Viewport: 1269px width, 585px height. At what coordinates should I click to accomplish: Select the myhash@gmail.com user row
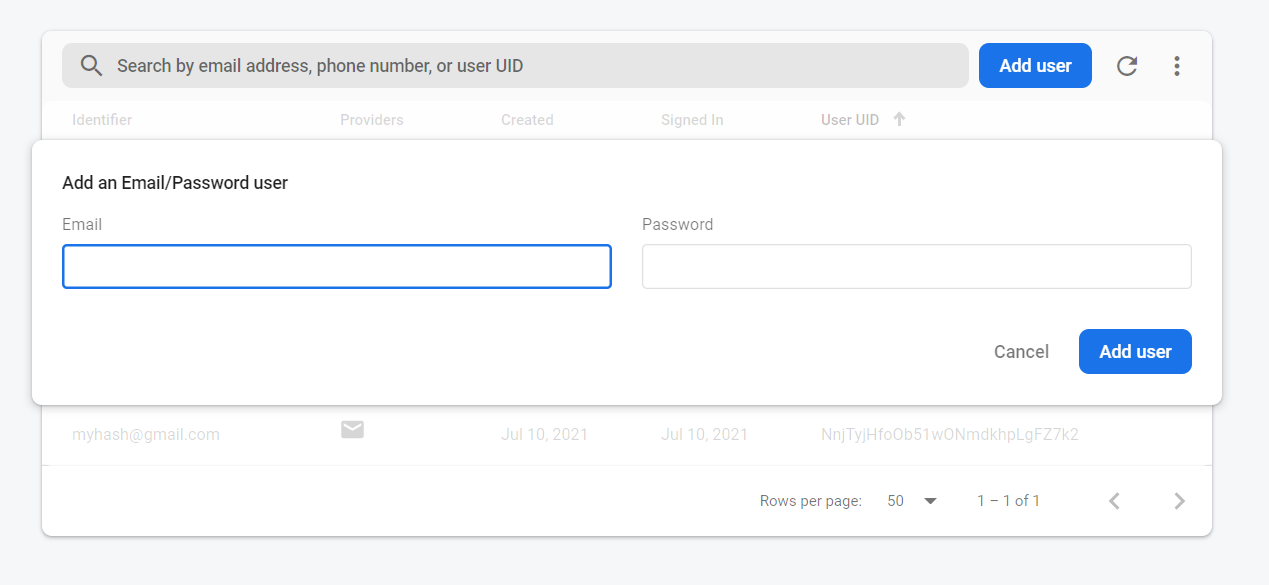coord(146,435)
